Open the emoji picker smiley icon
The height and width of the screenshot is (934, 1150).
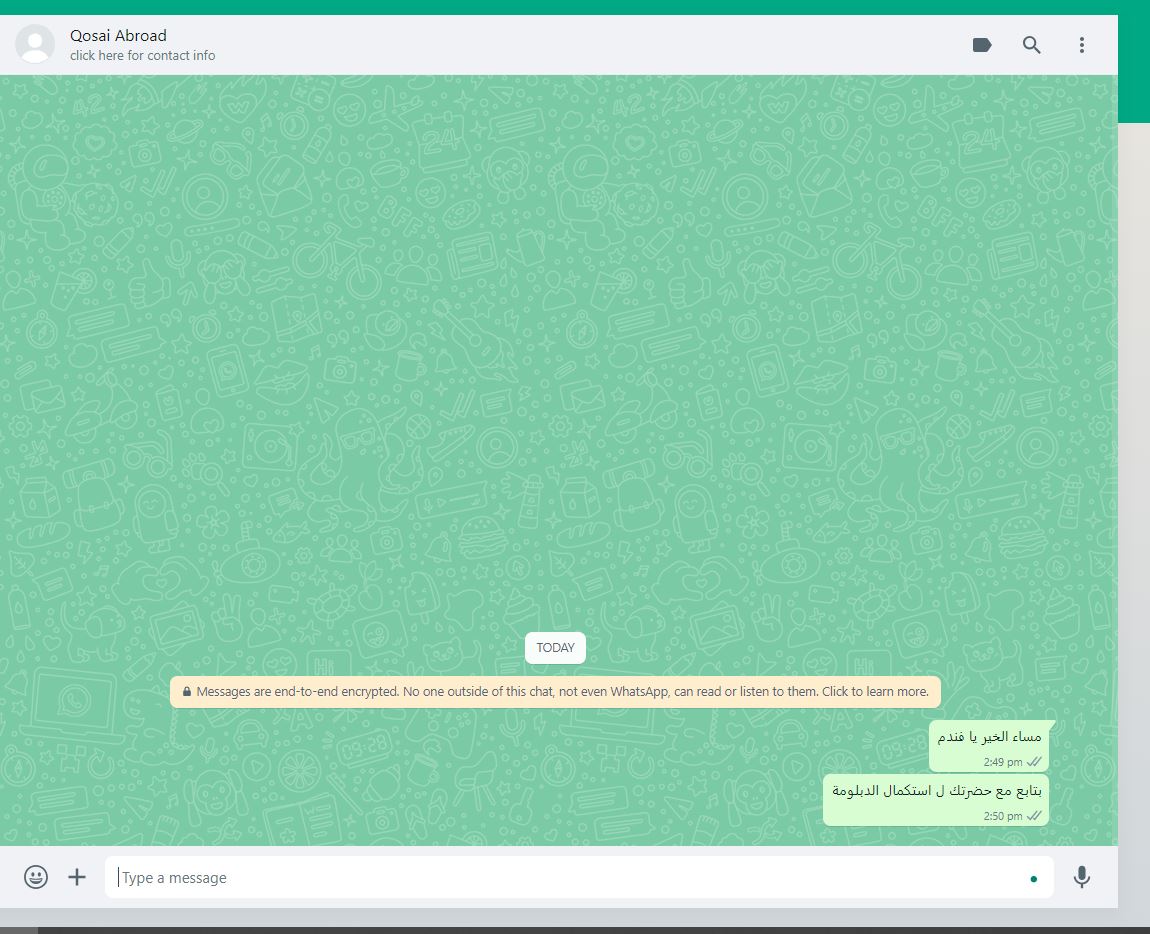[36, 877]
